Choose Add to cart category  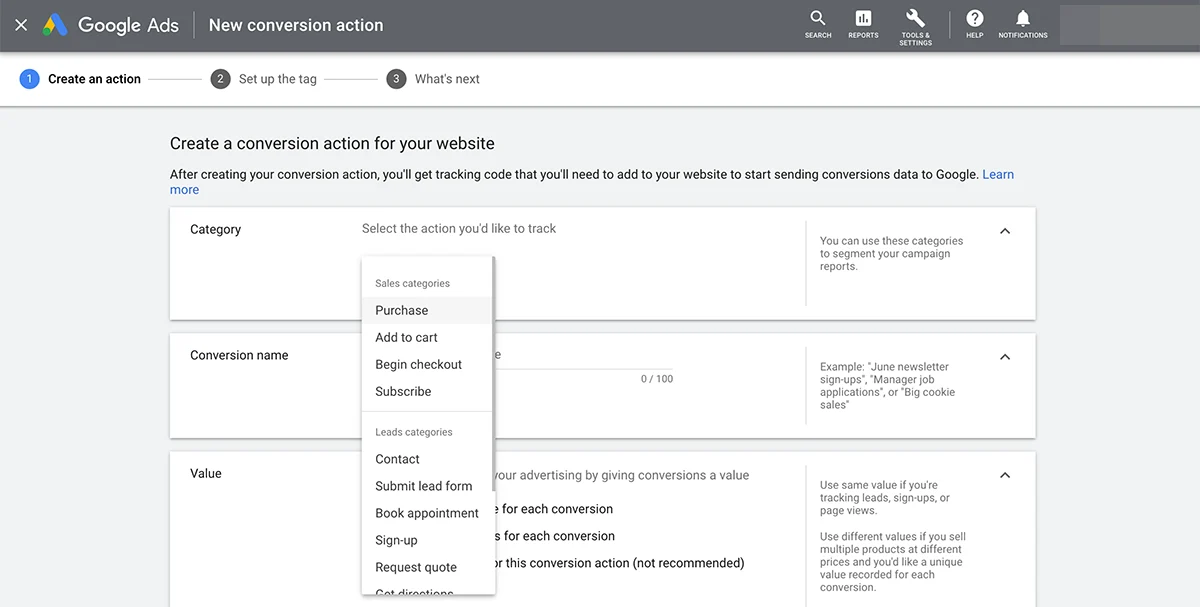tap(406, 337)
